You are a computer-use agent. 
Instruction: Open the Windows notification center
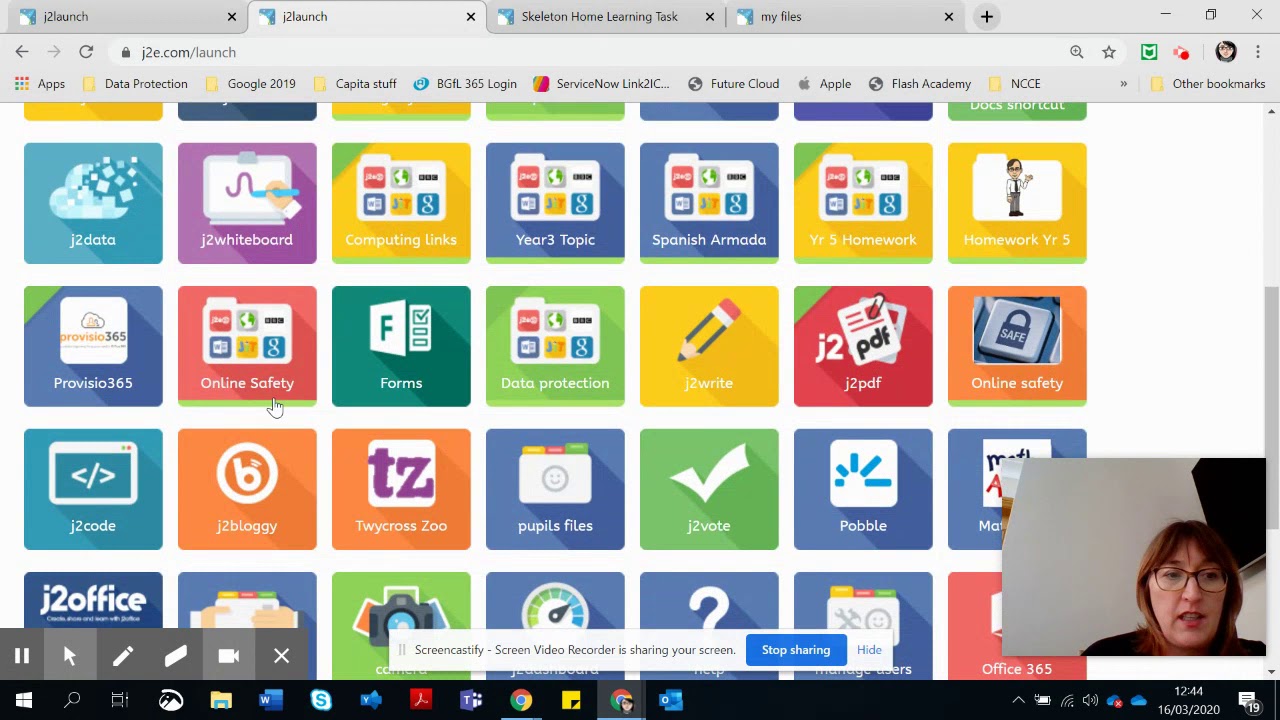1249,700
